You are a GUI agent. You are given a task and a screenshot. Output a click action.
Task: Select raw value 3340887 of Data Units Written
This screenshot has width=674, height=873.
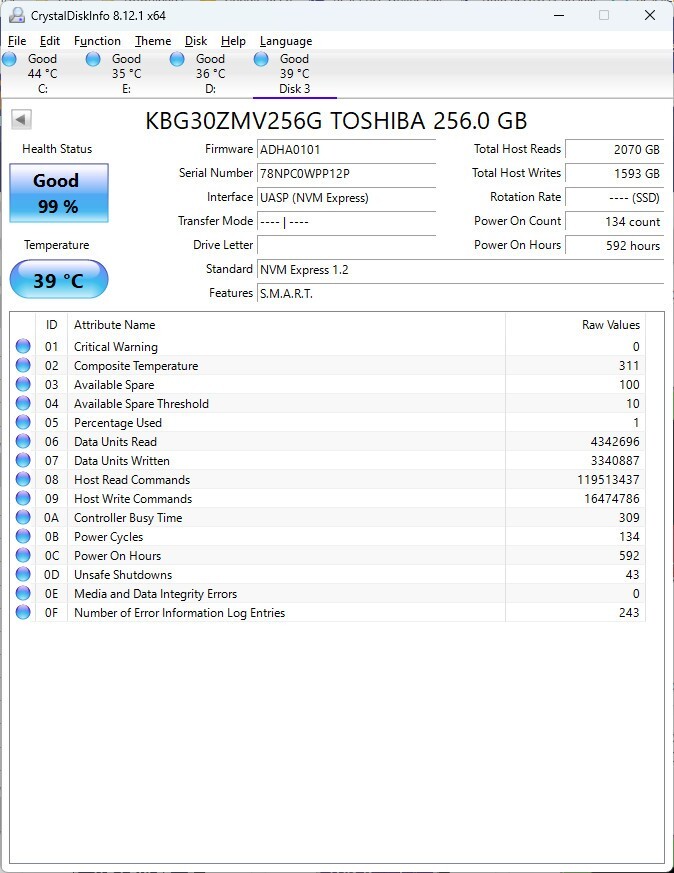click(x=615, y=460)
